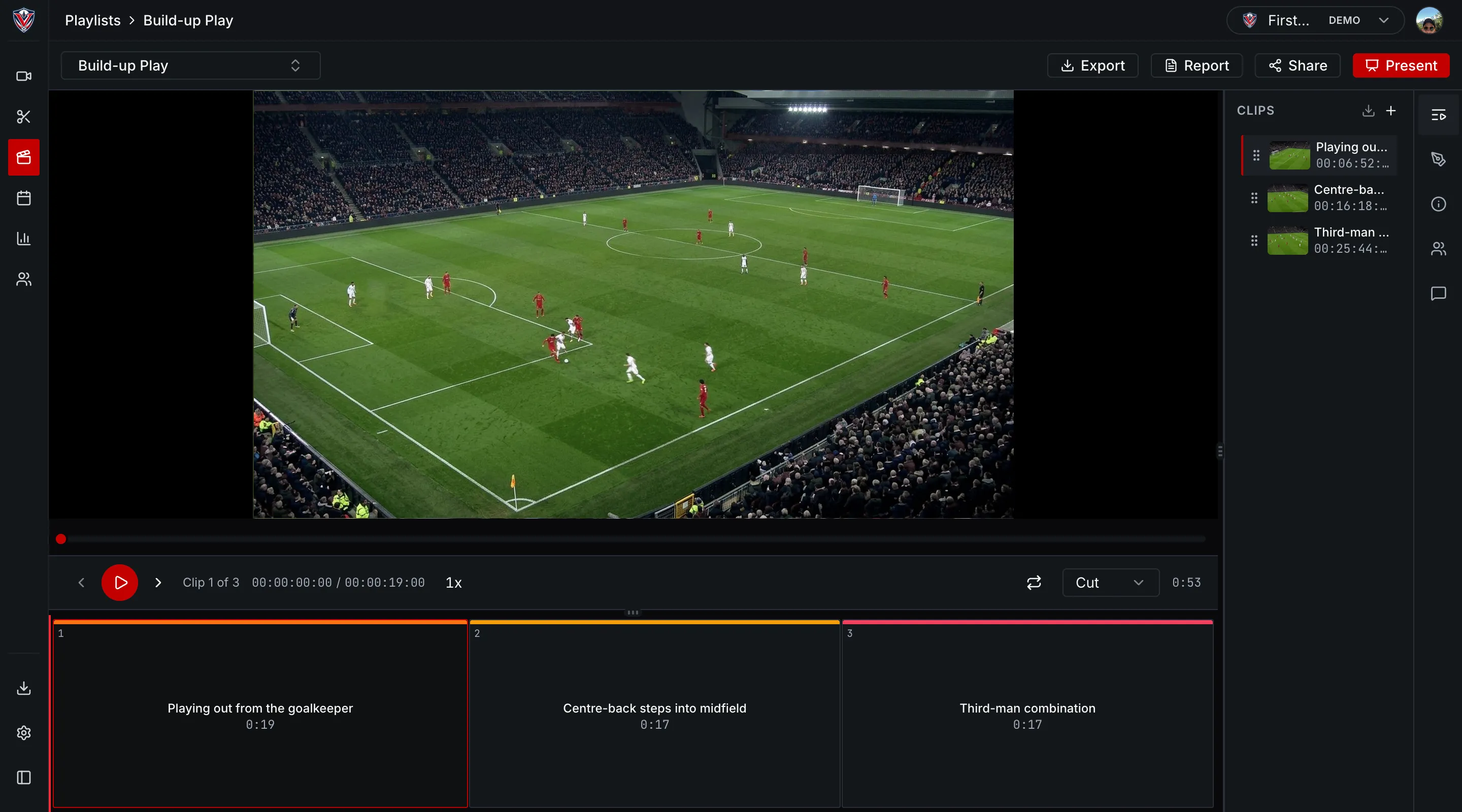This screenshot has width=1462, height=812.
Task: Play the current clip
Action: tap(120, 583)
